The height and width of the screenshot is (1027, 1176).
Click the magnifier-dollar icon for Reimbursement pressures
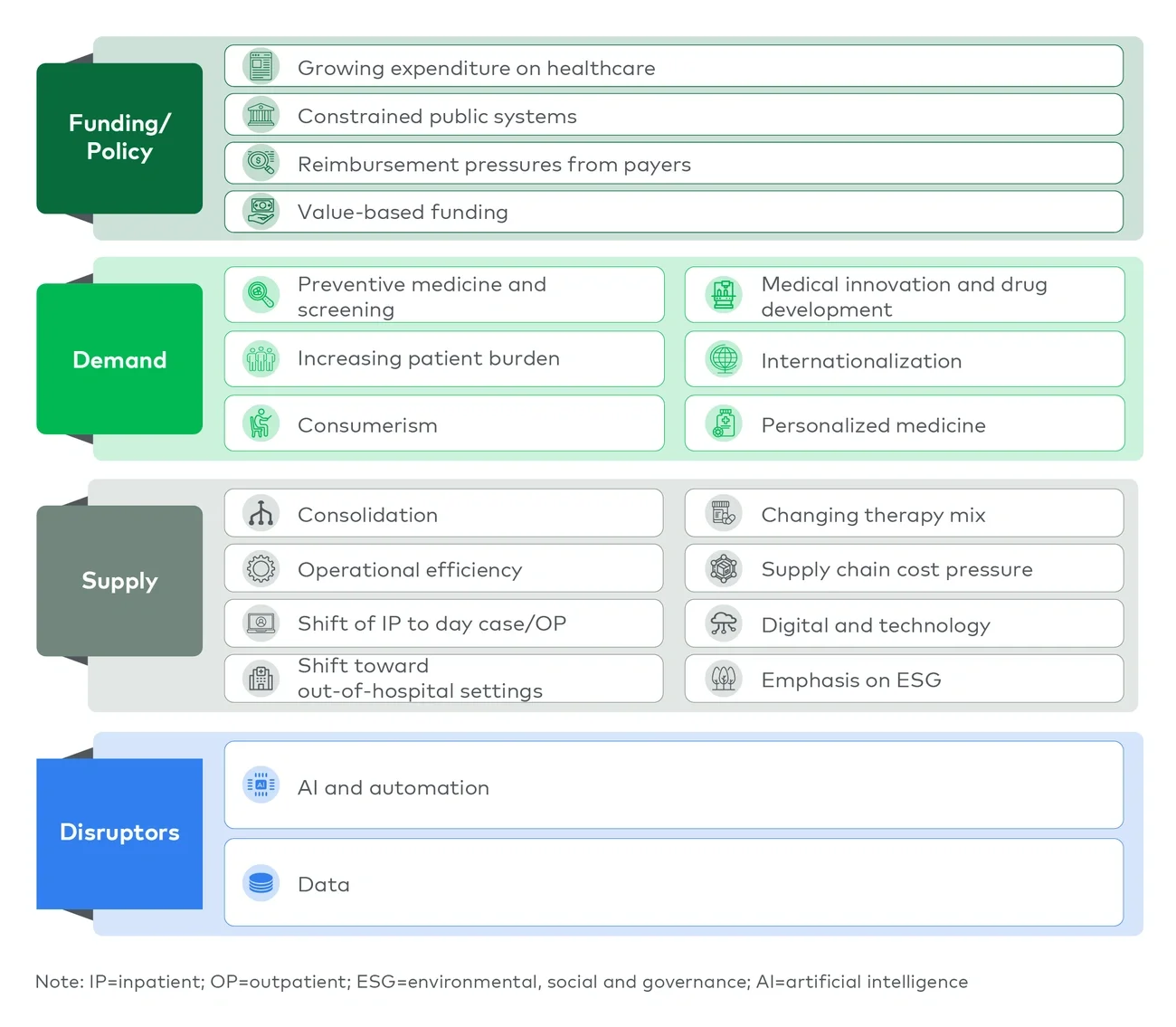coord(261,163)
